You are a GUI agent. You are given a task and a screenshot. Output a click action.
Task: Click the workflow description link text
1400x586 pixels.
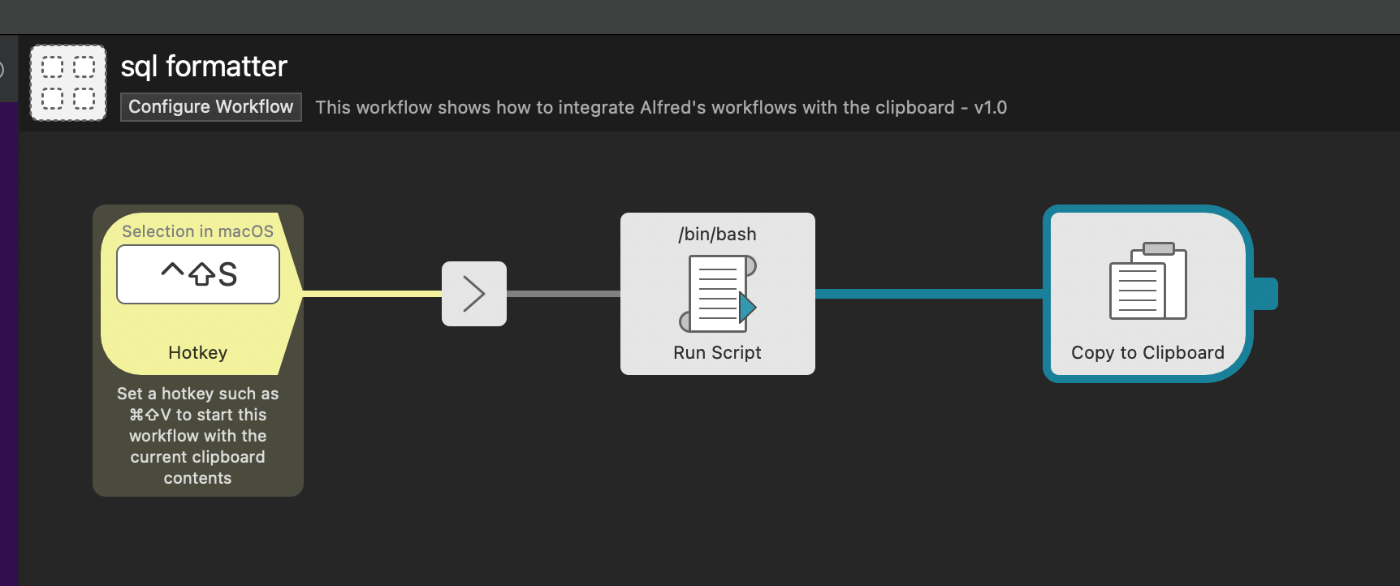coord(662,107)
